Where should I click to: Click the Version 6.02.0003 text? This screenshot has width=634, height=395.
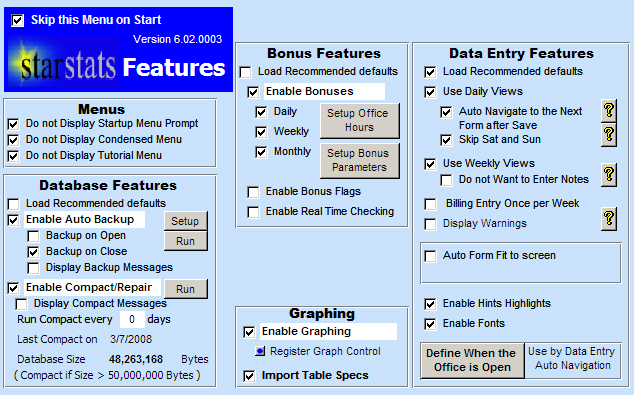point(178,39)
